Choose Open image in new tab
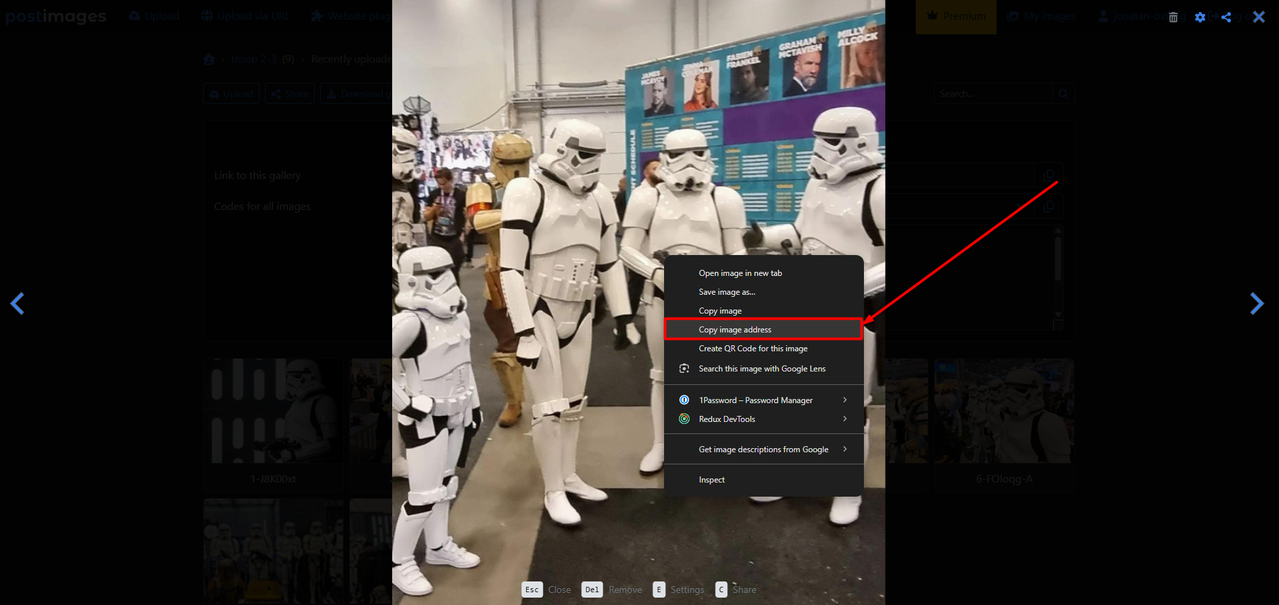Image resolution: width=1279 pixels, height=605 pixels. (763, 273)
